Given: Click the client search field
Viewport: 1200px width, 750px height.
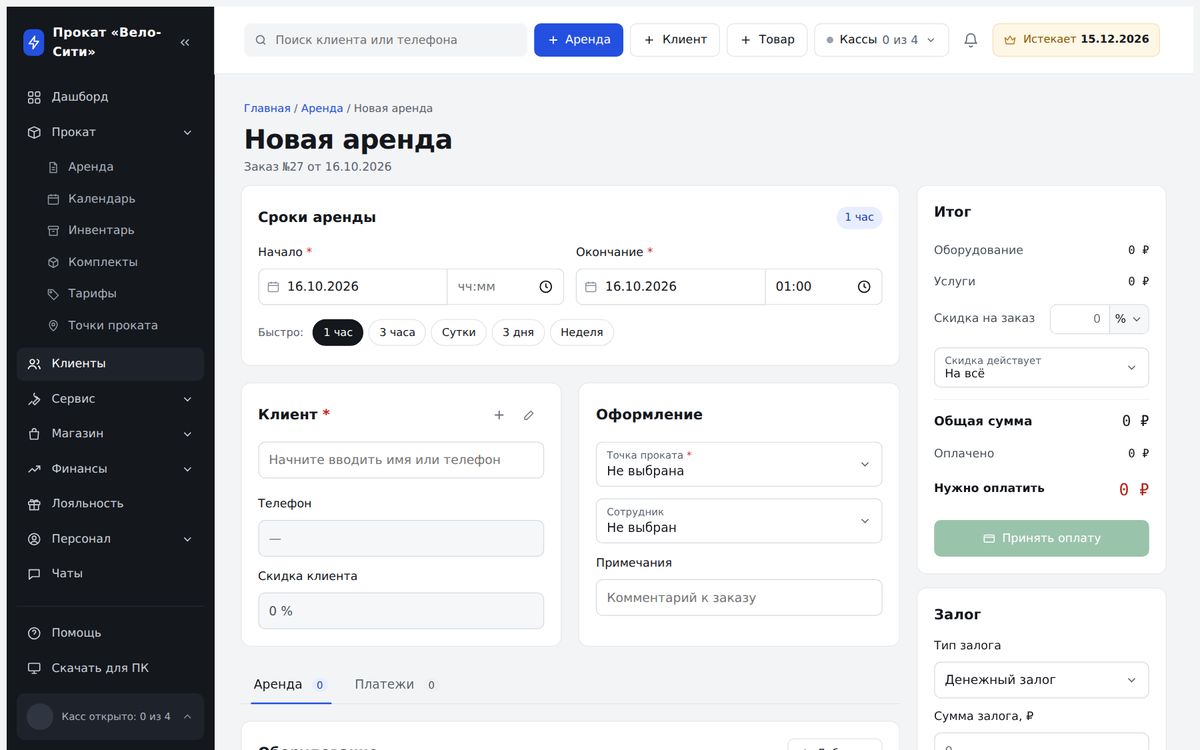Looking at the screenshot, I should point(385,40).
